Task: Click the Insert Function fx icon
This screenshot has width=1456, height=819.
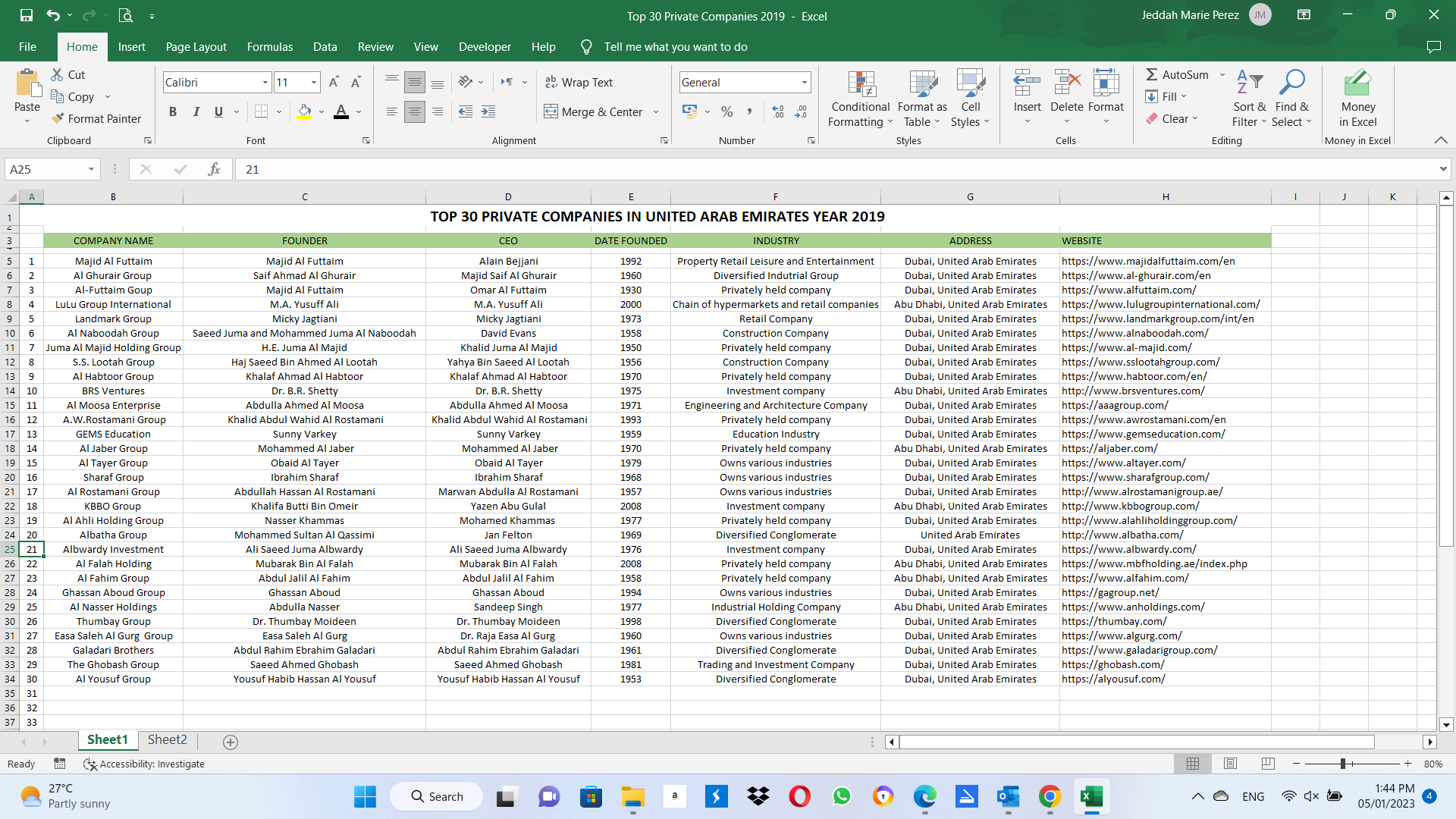Action: pos(214,169)
